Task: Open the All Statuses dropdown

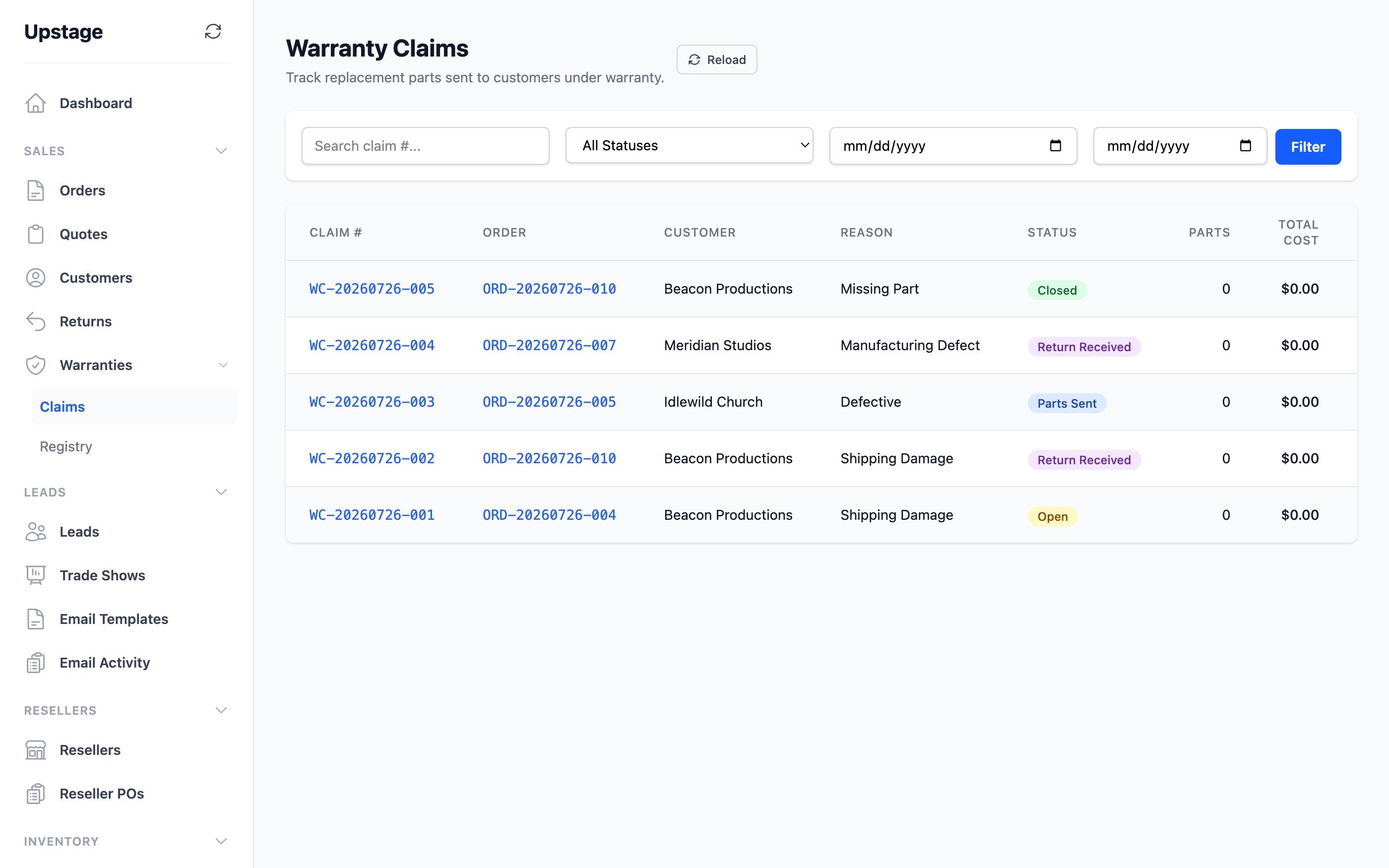Action: (x=690, y=145)
